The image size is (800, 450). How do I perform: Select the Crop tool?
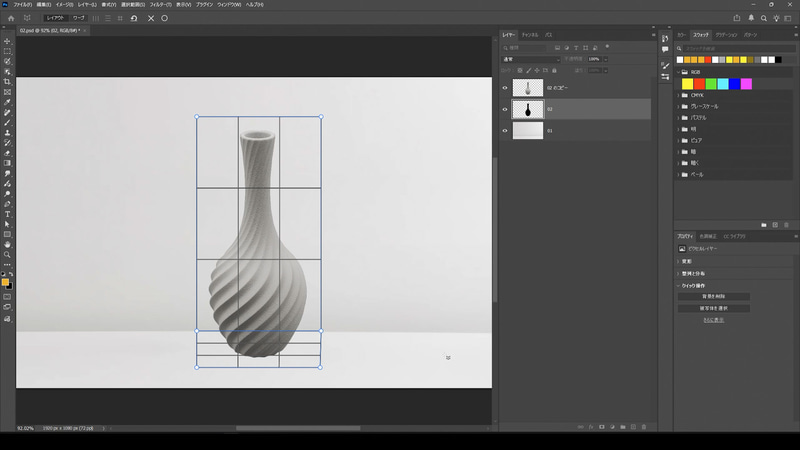click(x=7, y=82)
